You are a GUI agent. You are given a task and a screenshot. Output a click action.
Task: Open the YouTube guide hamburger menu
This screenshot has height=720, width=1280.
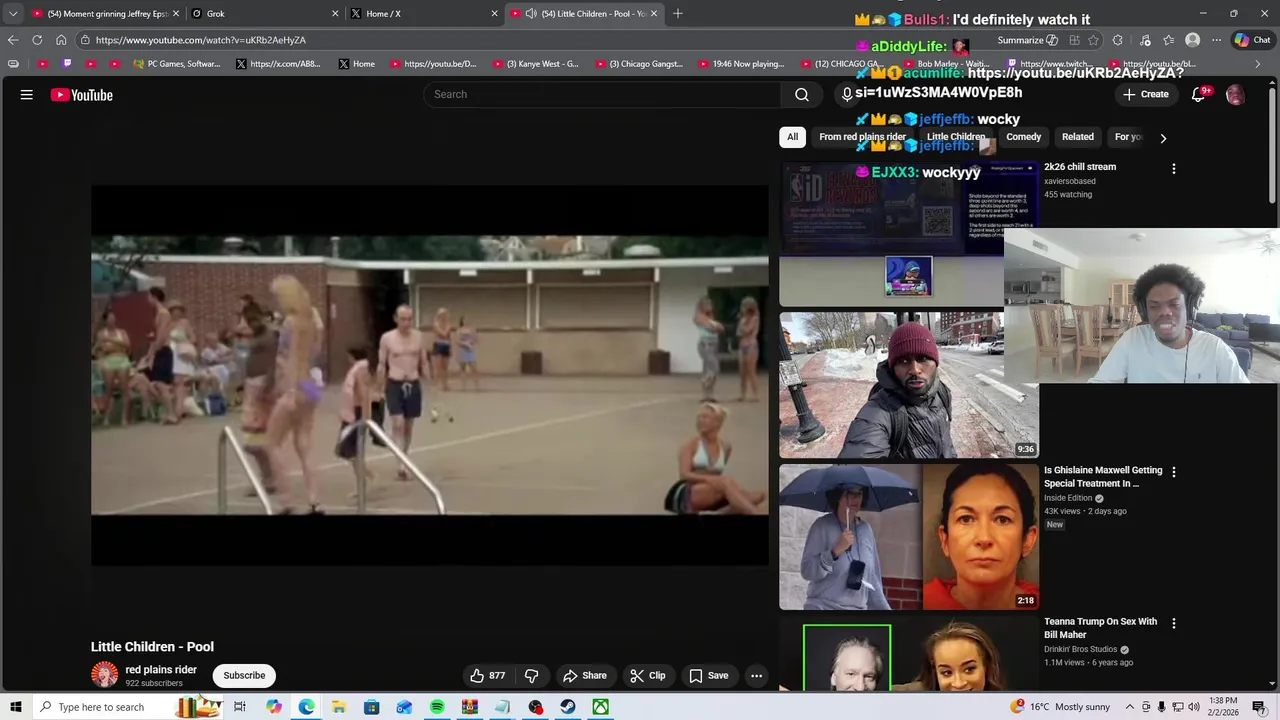[x=27, y=95]
